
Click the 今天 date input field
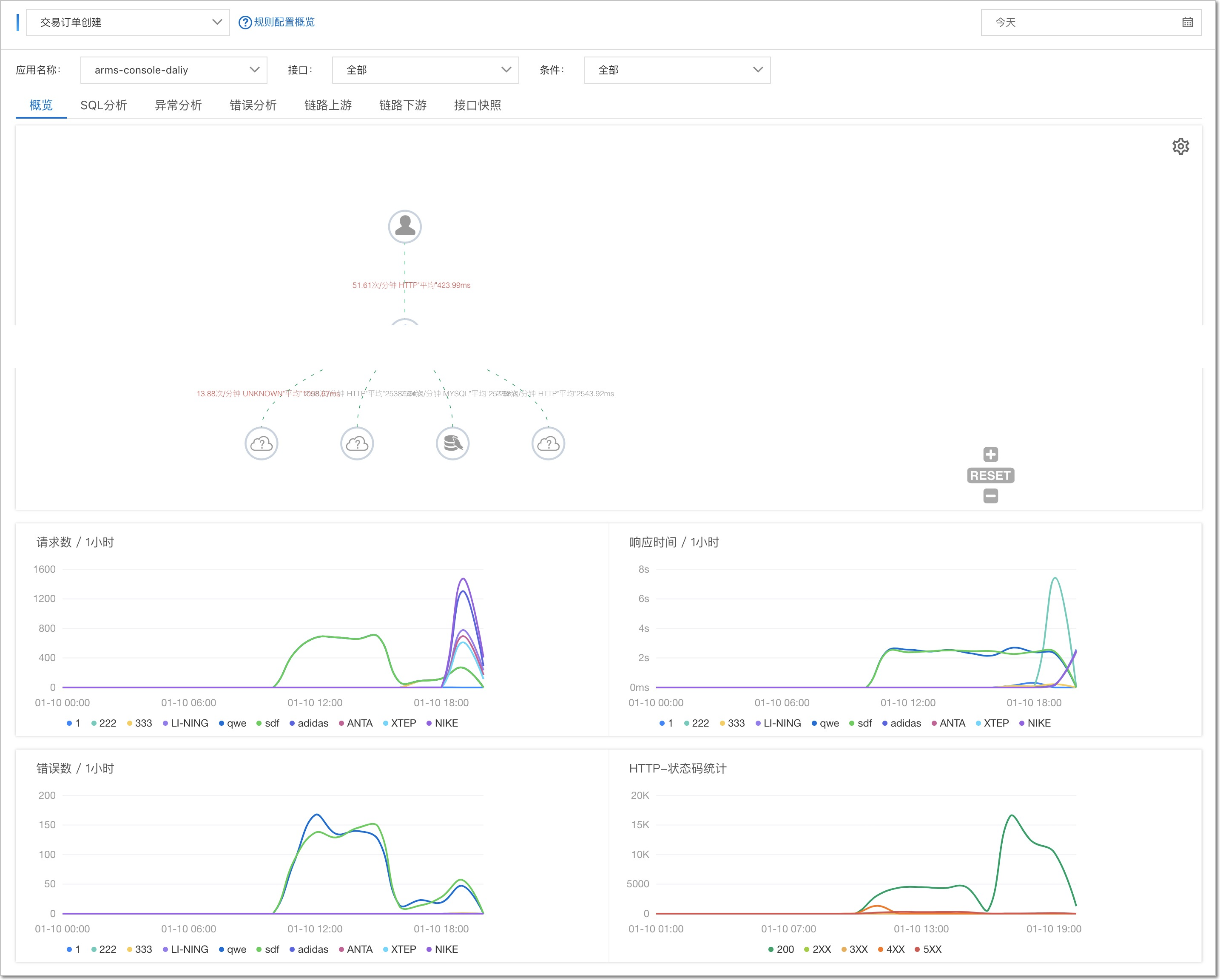click(1091, 23)
